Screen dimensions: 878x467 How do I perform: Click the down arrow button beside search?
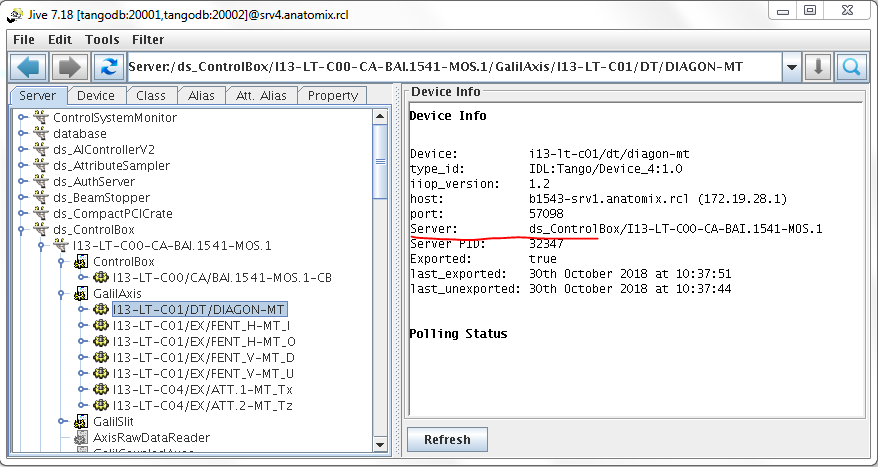click(818, 68)
